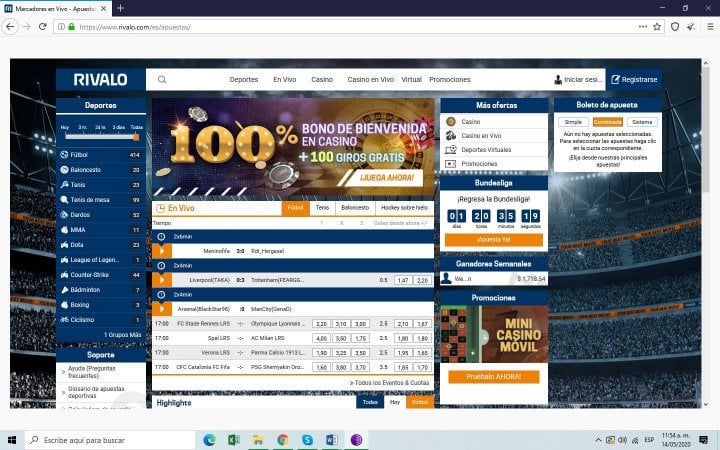
Task: Select the Sistema bet type
Action: 642,122
